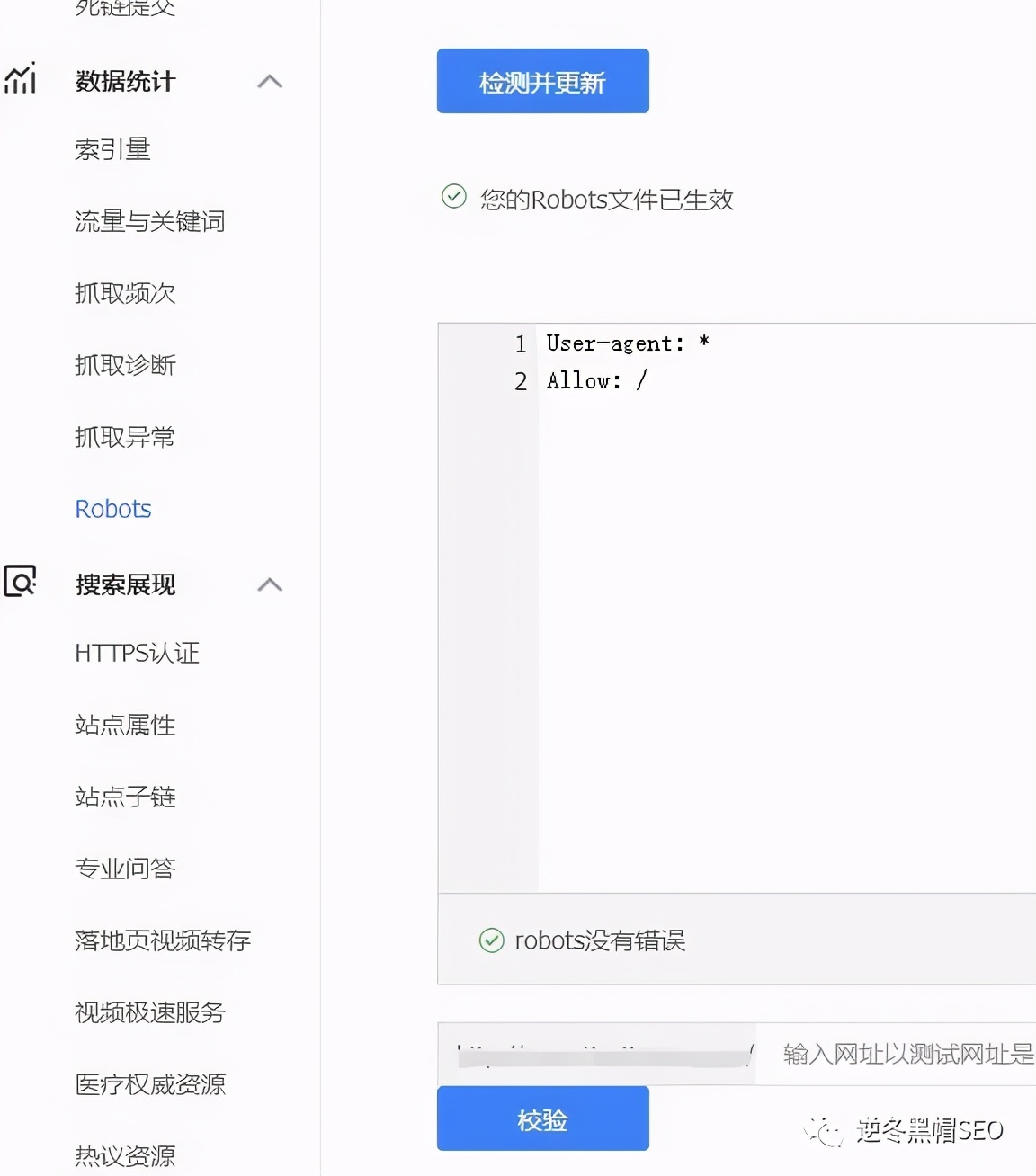Collapse the 数据统计 section

tap(269, 80)
